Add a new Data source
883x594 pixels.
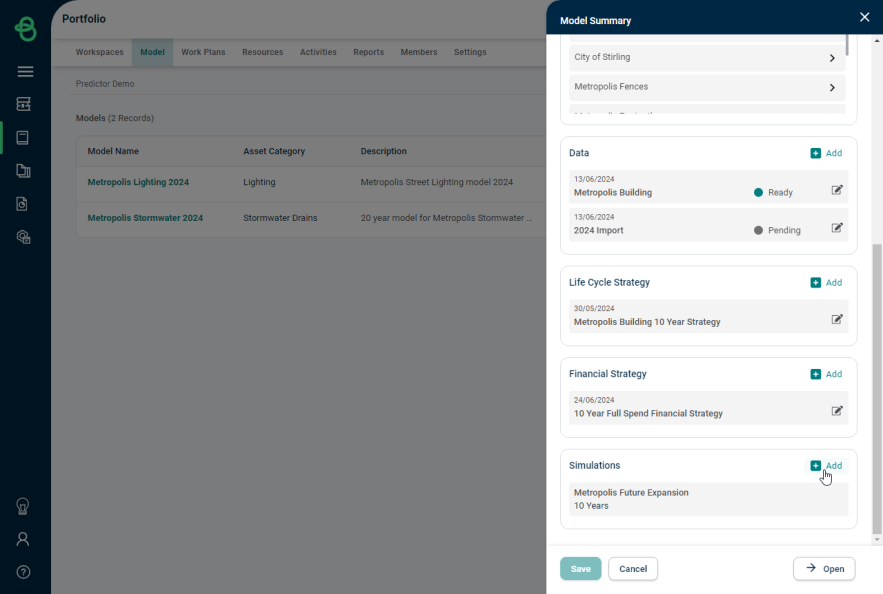click(826, 153)
